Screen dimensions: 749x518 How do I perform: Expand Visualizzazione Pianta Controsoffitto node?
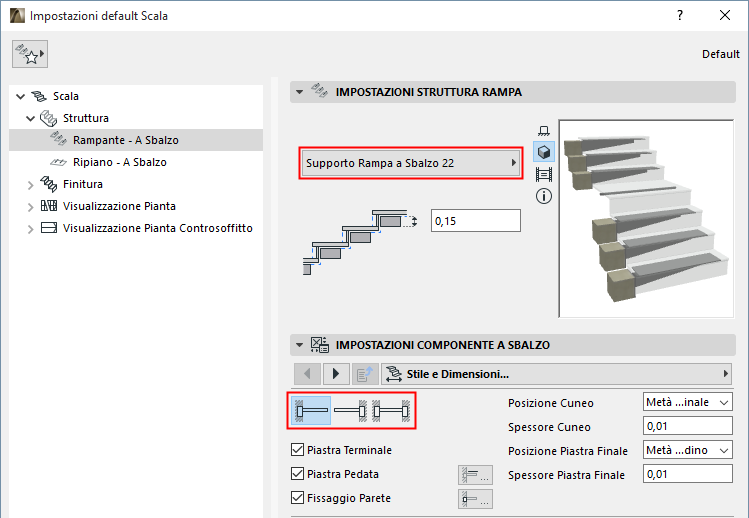pyautogui.click(x=31, y=229)
